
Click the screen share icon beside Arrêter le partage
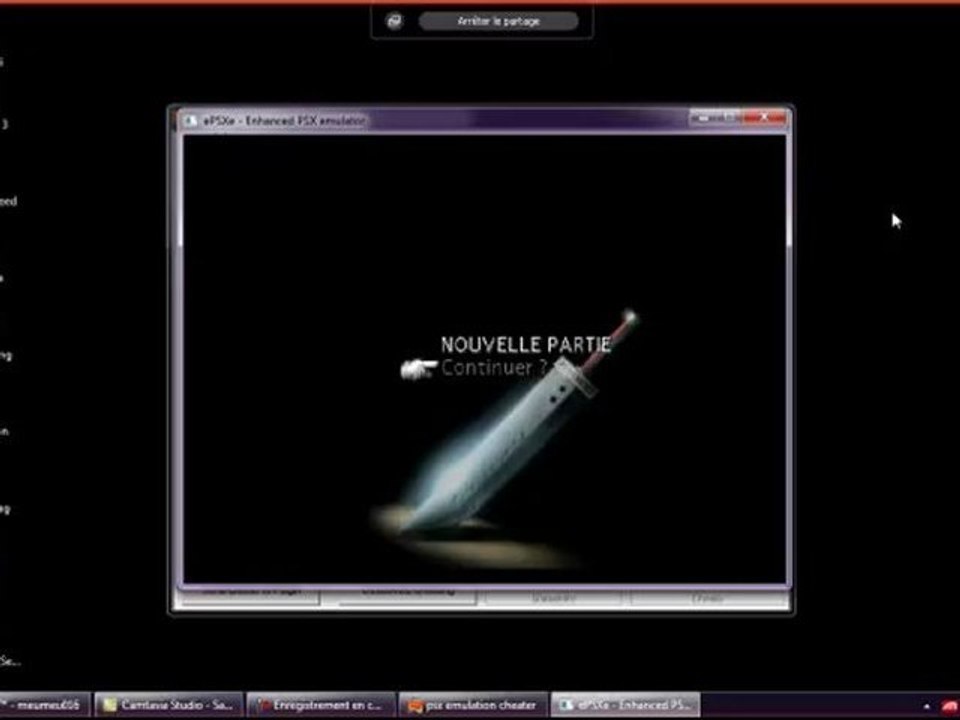click(x=394, y=21)
